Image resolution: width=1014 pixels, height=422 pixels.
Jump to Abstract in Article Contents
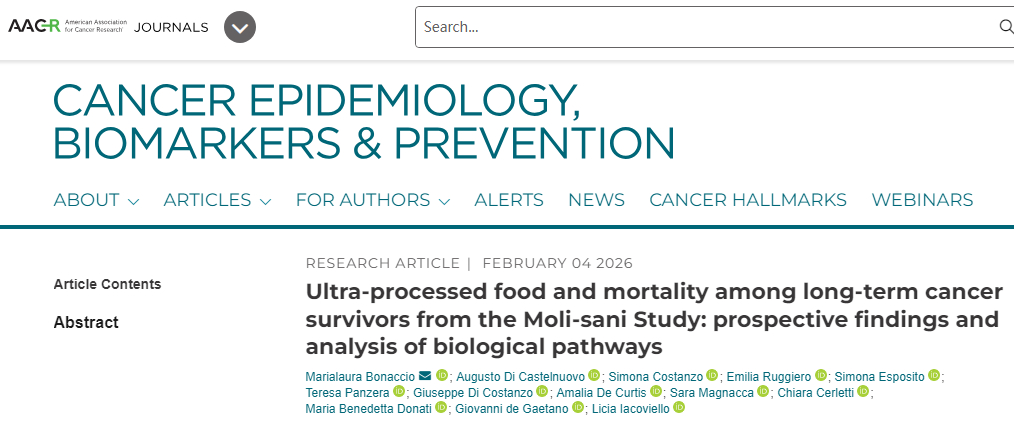click(86, 322)
